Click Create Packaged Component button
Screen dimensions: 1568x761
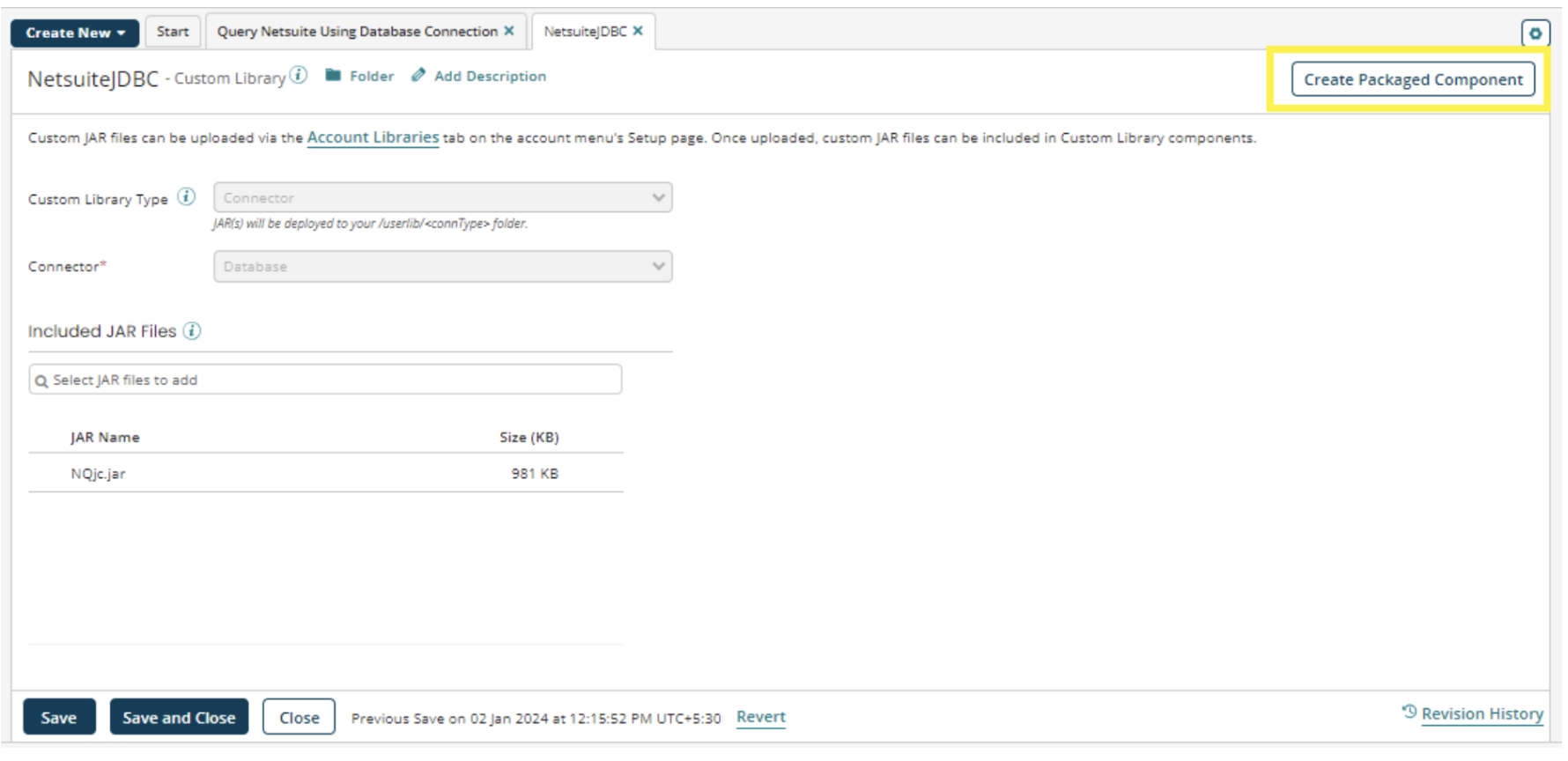point(1413,79)
